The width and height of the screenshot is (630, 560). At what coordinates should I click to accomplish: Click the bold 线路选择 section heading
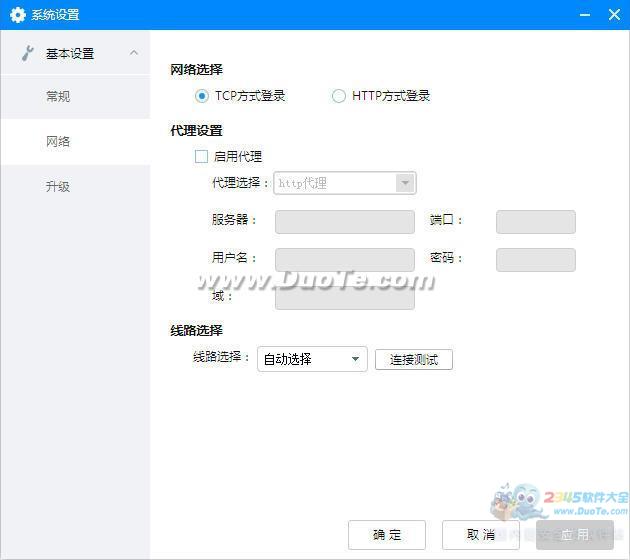click(196, 331)
